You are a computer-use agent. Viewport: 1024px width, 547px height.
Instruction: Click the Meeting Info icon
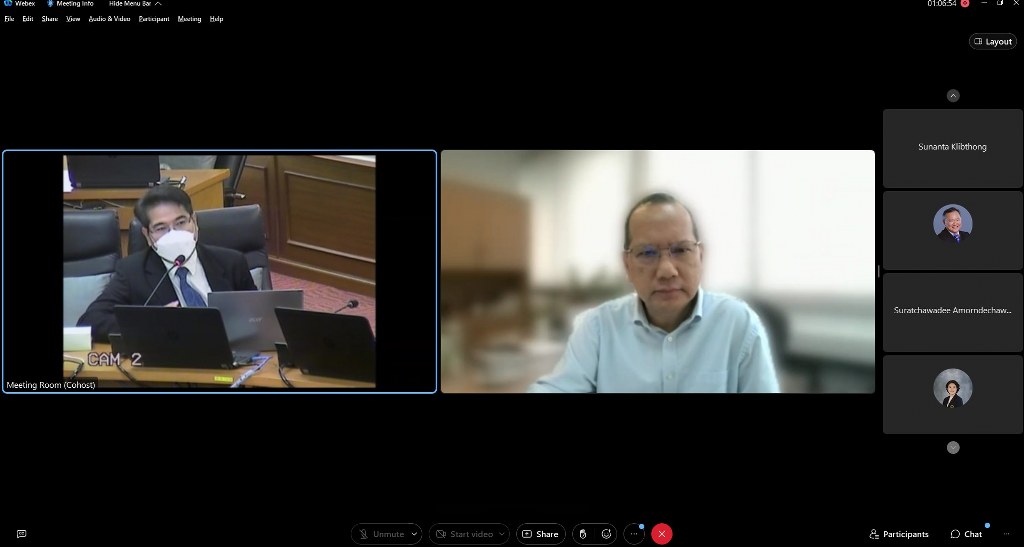pyautogui.click(x=70, y=4)
